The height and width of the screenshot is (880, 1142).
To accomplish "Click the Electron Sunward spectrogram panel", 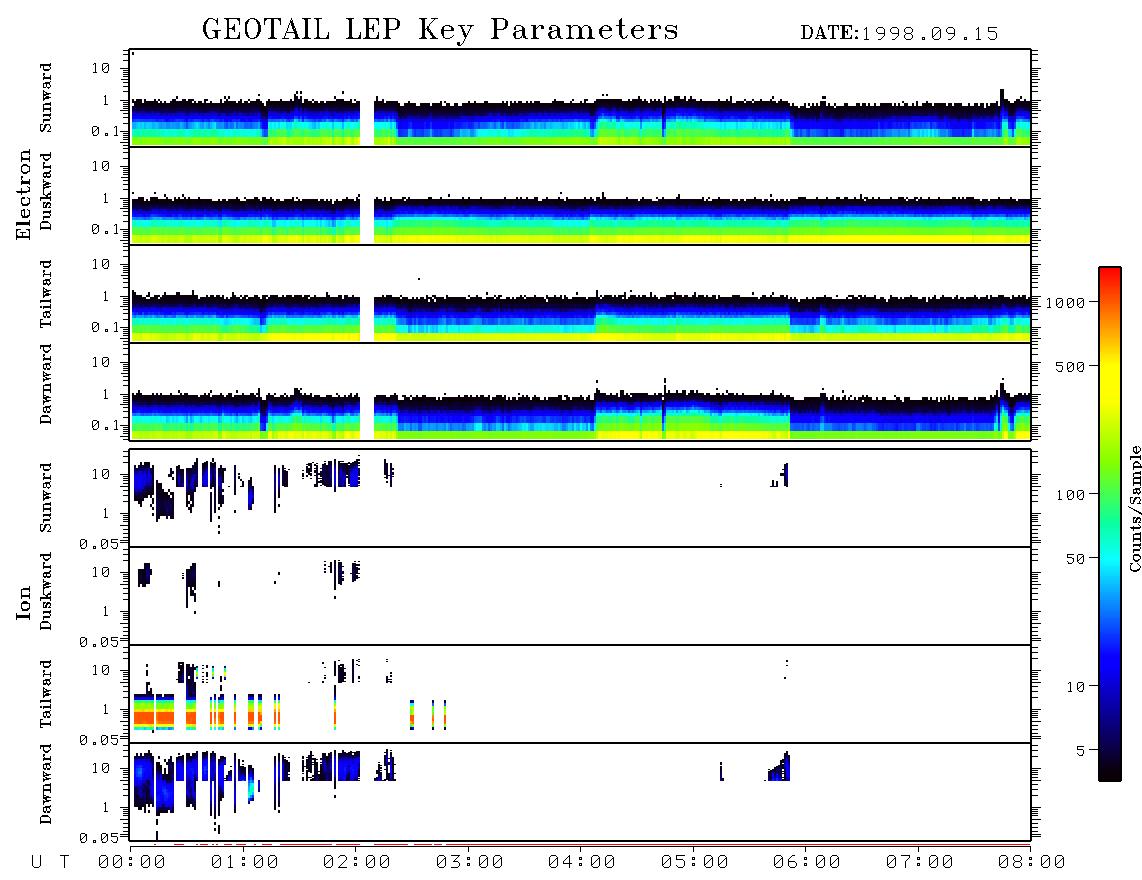I will [x=580, y=98].
